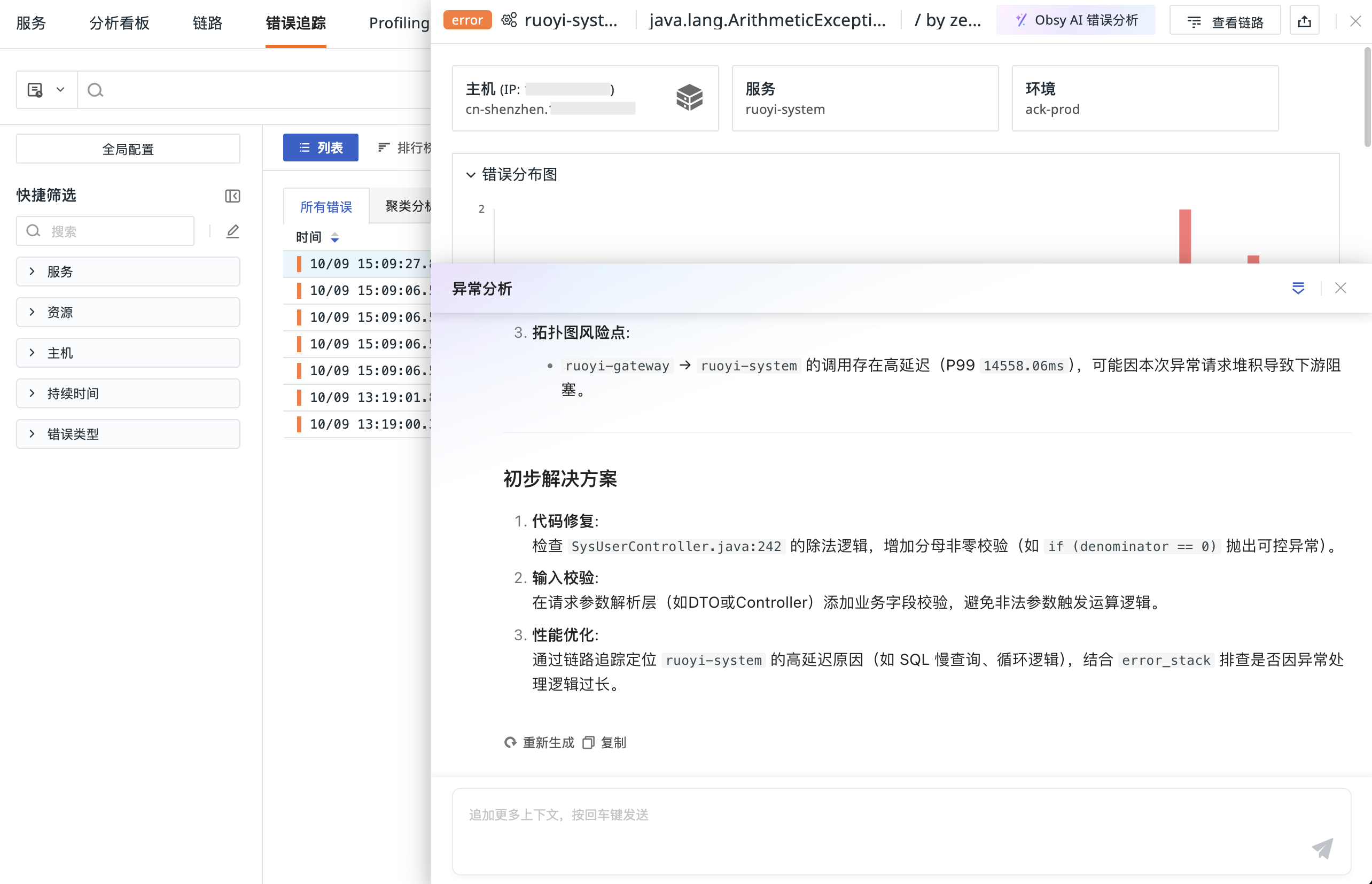This screenshot has width=1372, height=884.
Task: Click the host cube icon in 主机 card
Action: [x=689, y=98]
